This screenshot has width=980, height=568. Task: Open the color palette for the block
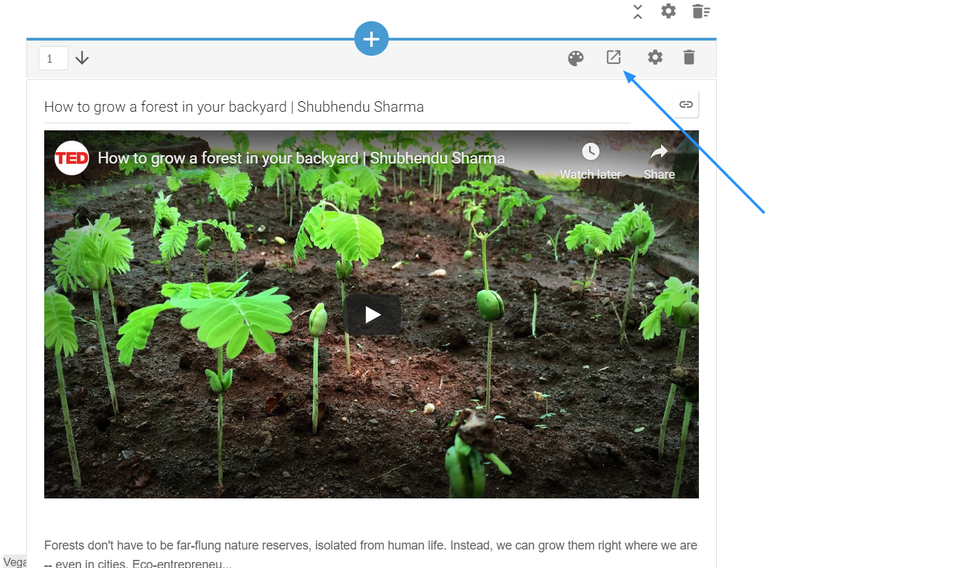click(x=575, y=58)
